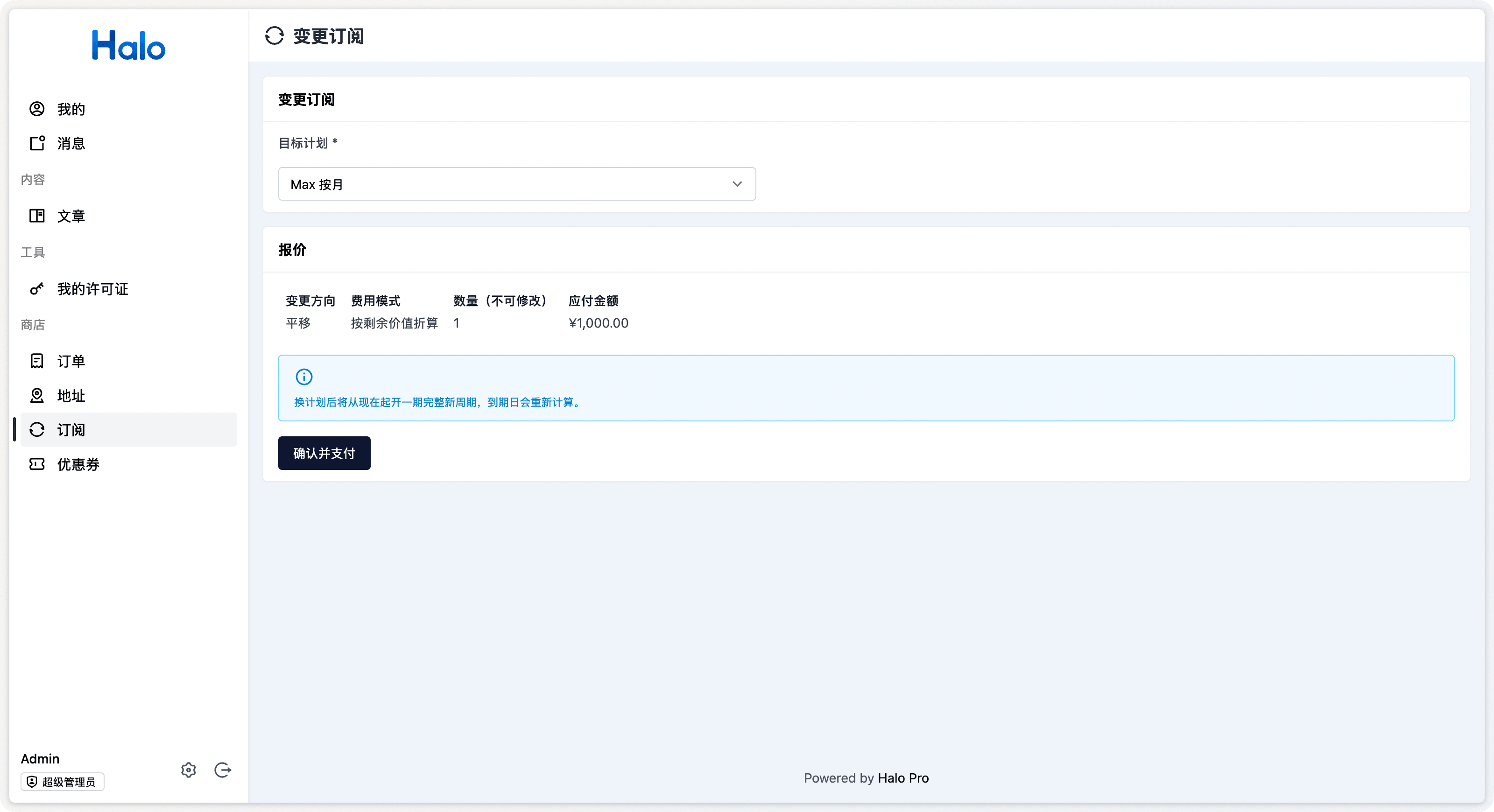
Task: Click the Admin username
Action: pos(40,759)
